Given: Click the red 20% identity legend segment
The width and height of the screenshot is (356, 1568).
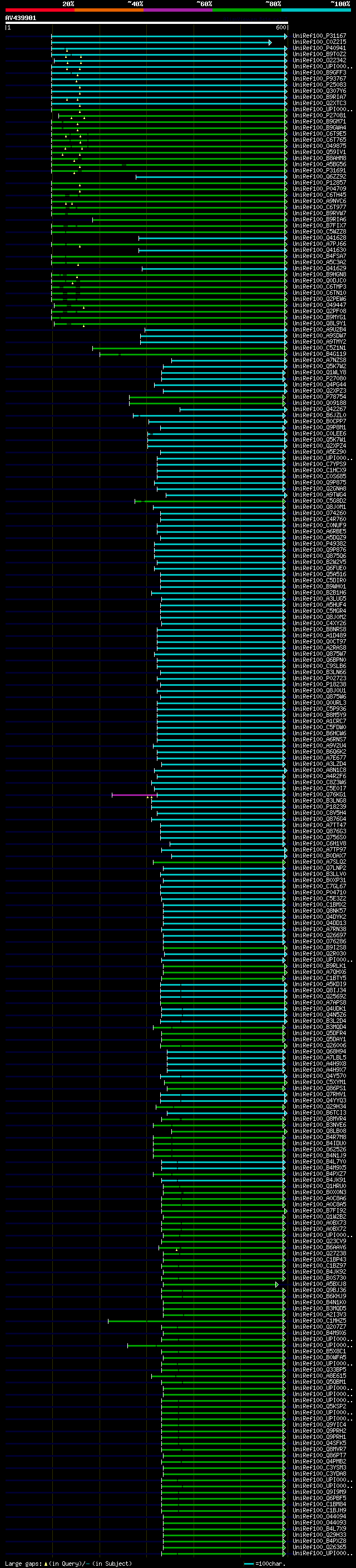Looking at the screenshot, I should (39, 10).
